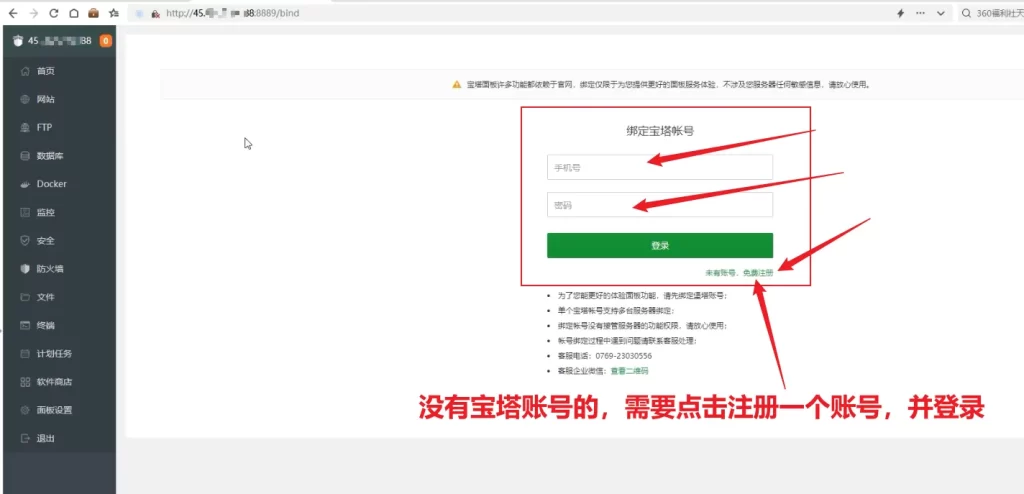The image size is (1024, 494).
Task: Click the browser home icon
Action: pos(74,13)
